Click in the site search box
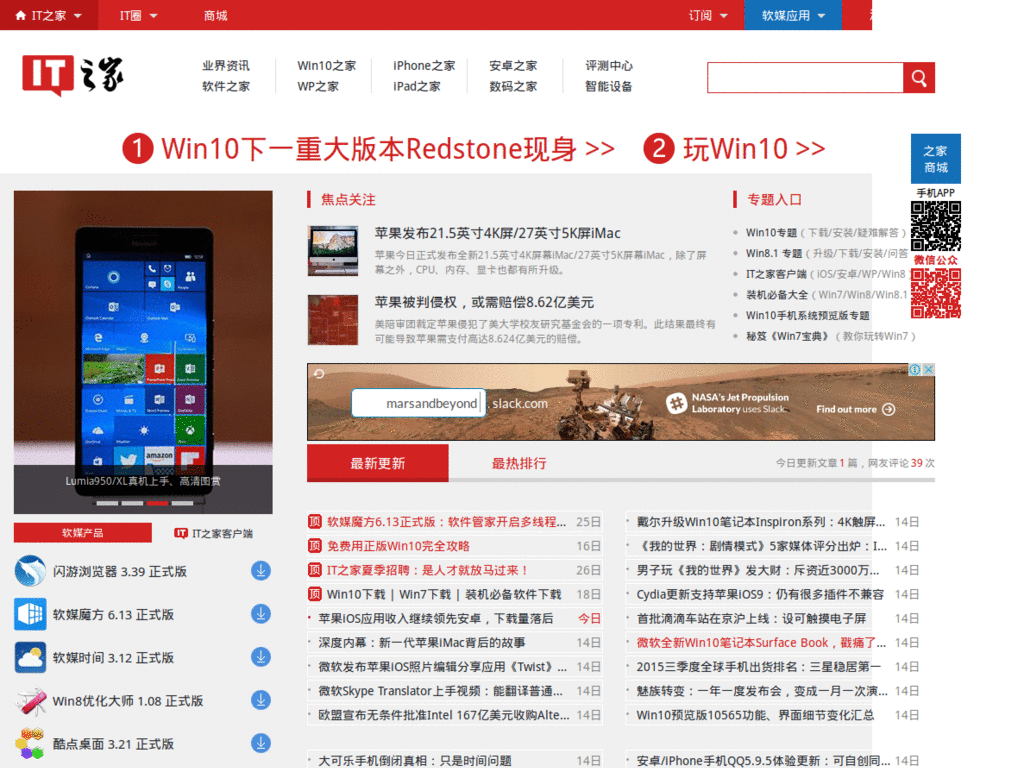Viewport: 1024px width, 768px height. tap(805, 78)
